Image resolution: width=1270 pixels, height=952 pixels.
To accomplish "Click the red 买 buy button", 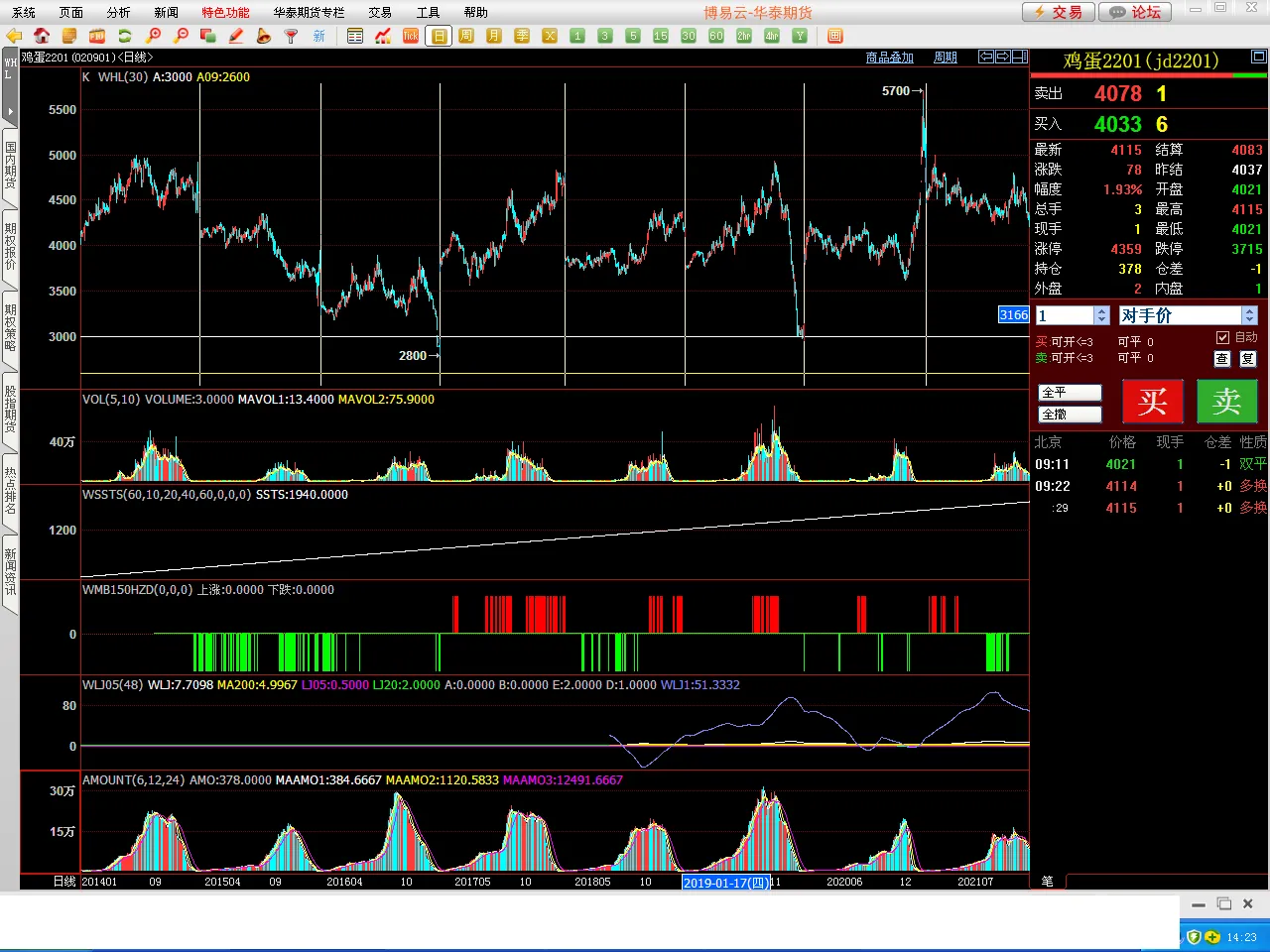I will [1153, 402].
